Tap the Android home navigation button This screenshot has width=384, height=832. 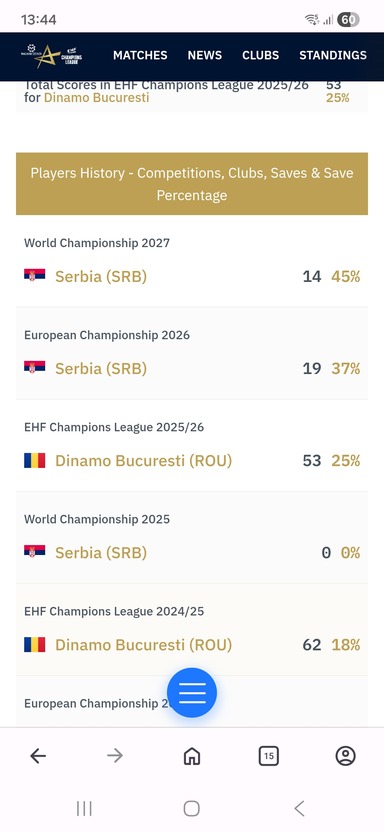coord(191,809)
